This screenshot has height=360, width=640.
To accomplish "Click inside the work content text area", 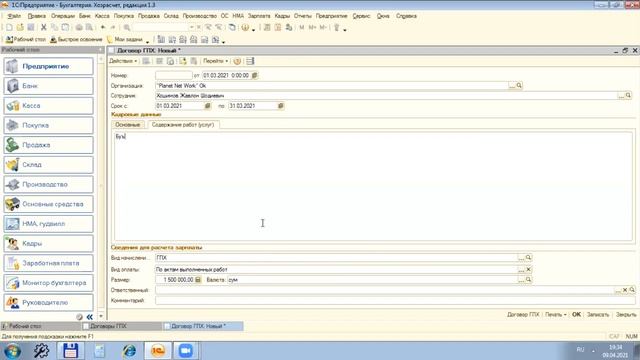I will pyautogui.click(x=373, y=186).
